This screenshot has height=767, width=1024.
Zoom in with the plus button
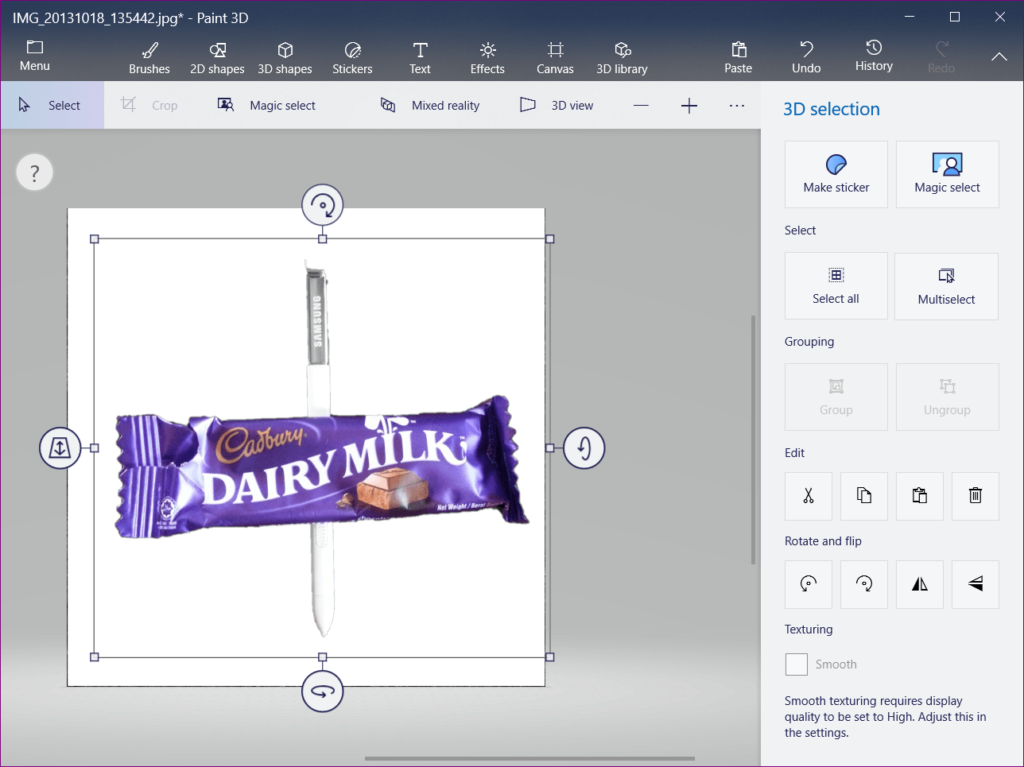689,106
